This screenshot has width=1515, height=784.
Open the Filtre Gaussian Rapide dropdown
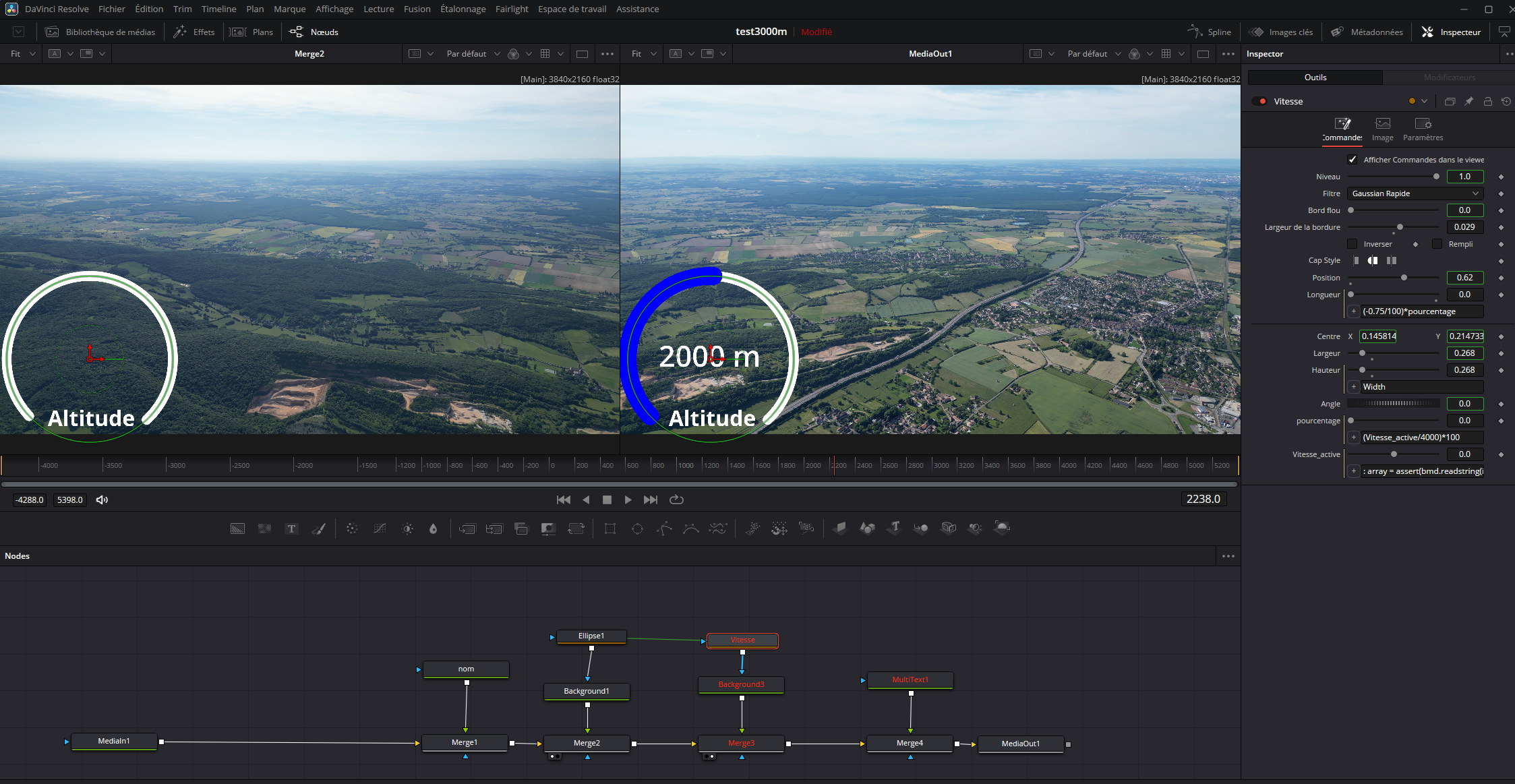coord(1415,193)
